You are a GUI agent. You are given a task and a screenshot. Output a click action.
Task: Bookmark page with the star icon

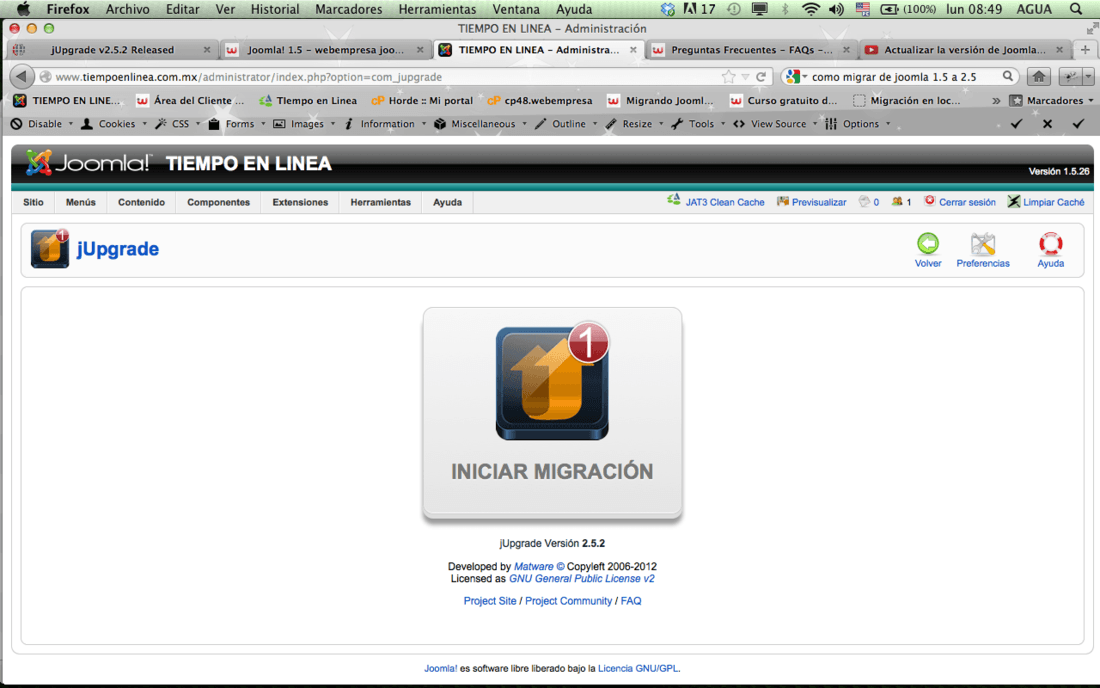[729, 76]
